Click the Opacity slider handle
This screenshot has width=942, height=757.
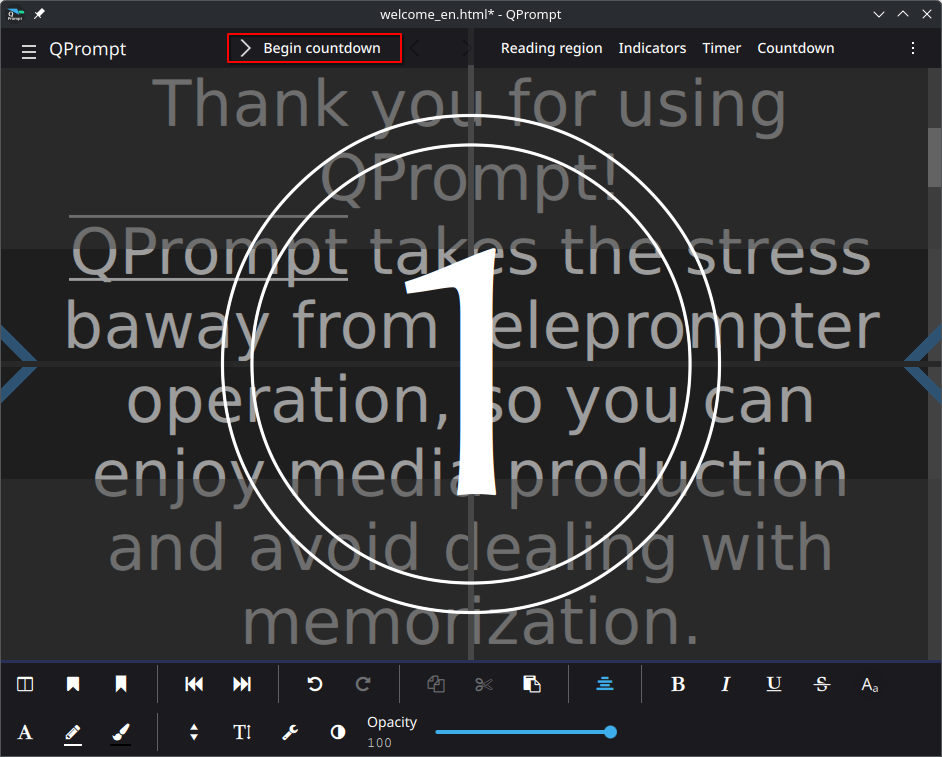pos(610,732)
